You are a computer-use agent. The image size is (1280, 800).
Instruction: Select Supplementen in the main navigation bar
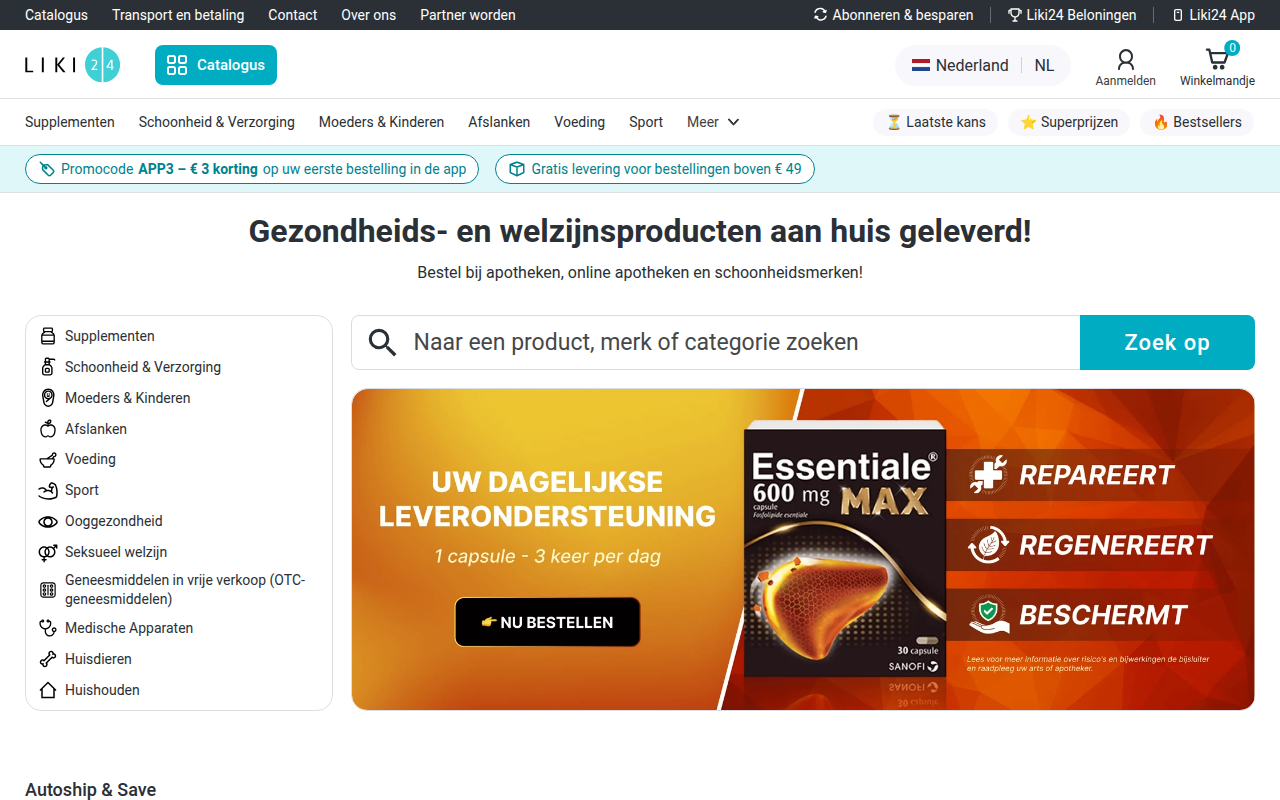coord(70,122)
